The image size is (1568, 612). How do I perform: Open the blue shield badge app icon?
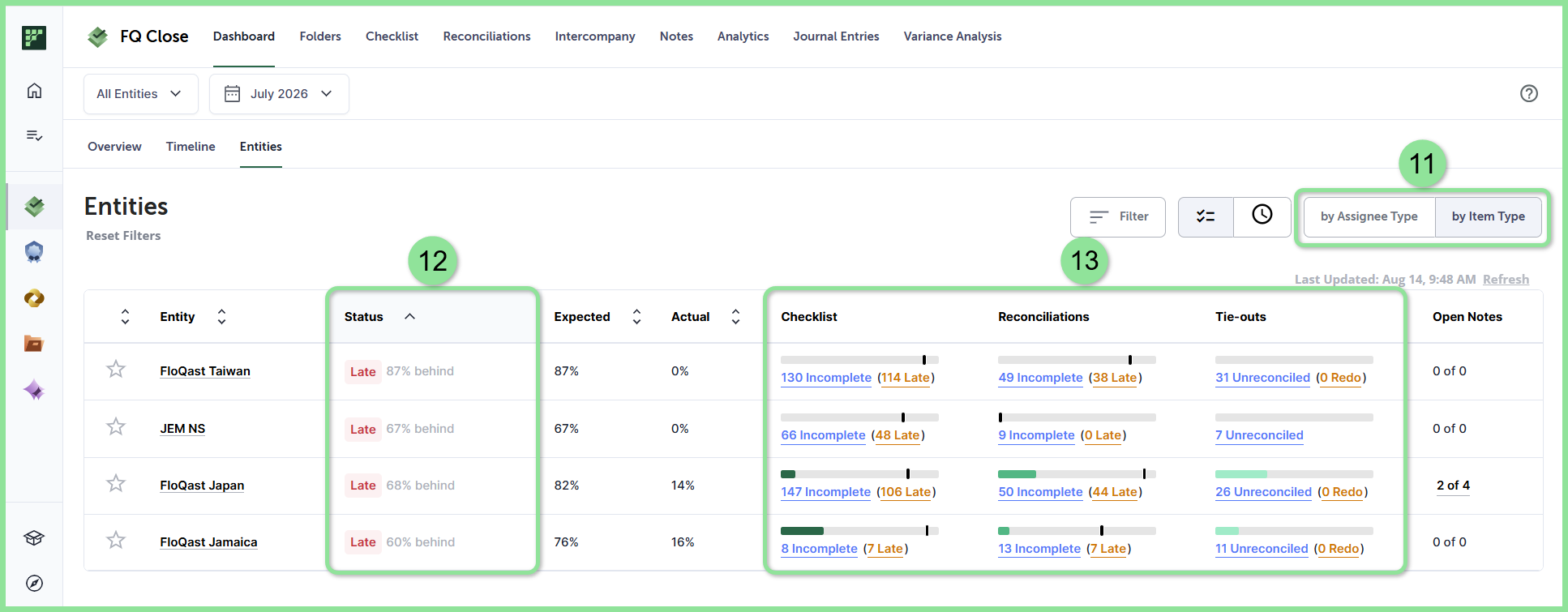pos(34,252)
